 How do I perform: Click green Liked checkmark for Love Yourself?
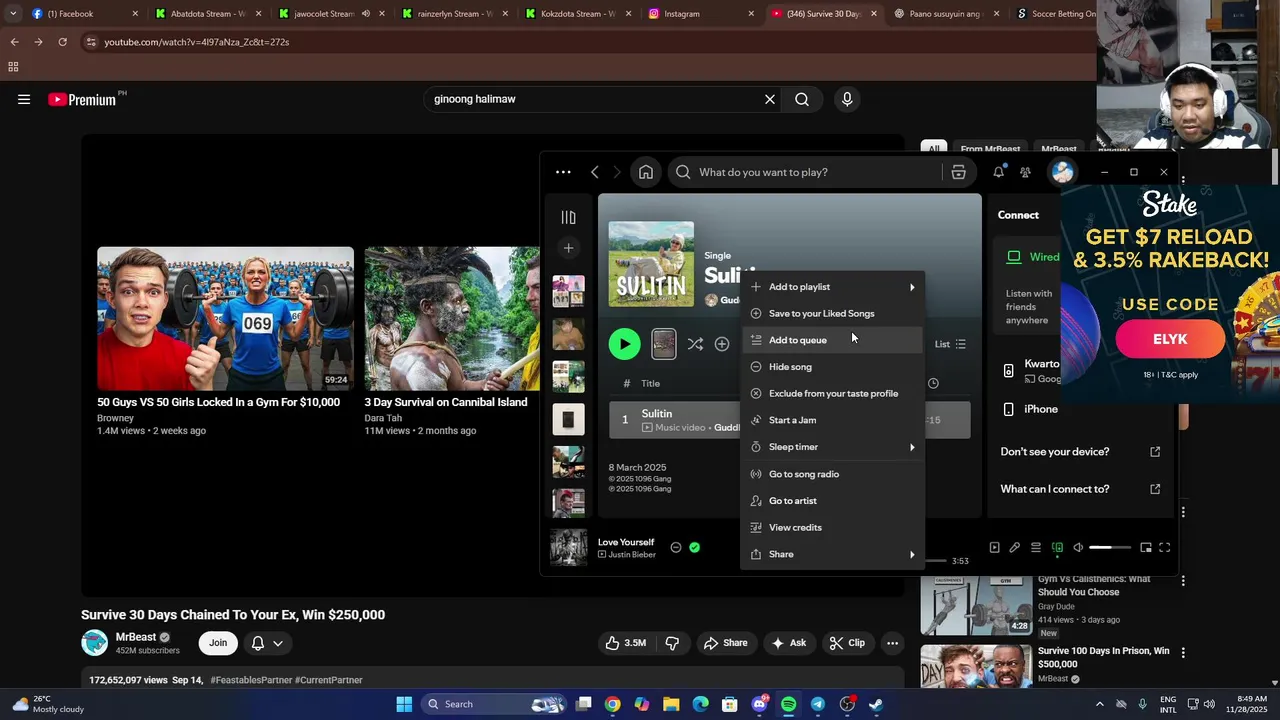click(x=695, y=547)
